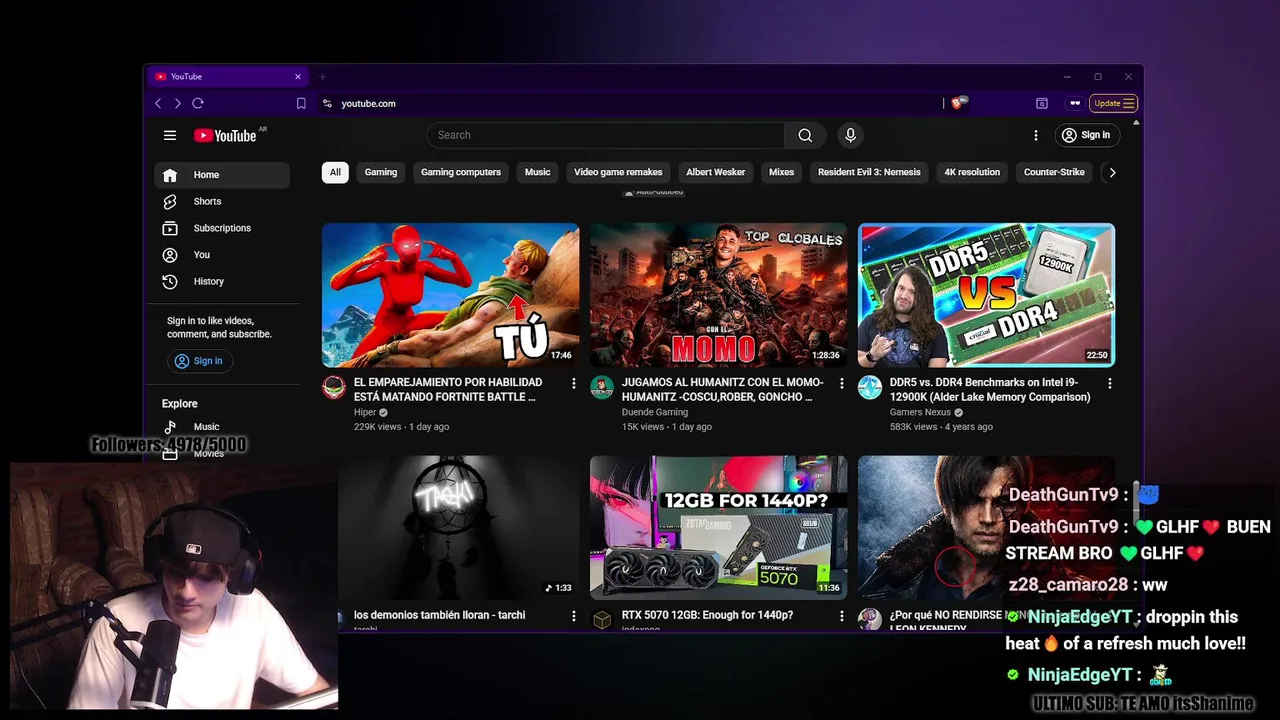Open History in the sidebar

pos(222,282)
